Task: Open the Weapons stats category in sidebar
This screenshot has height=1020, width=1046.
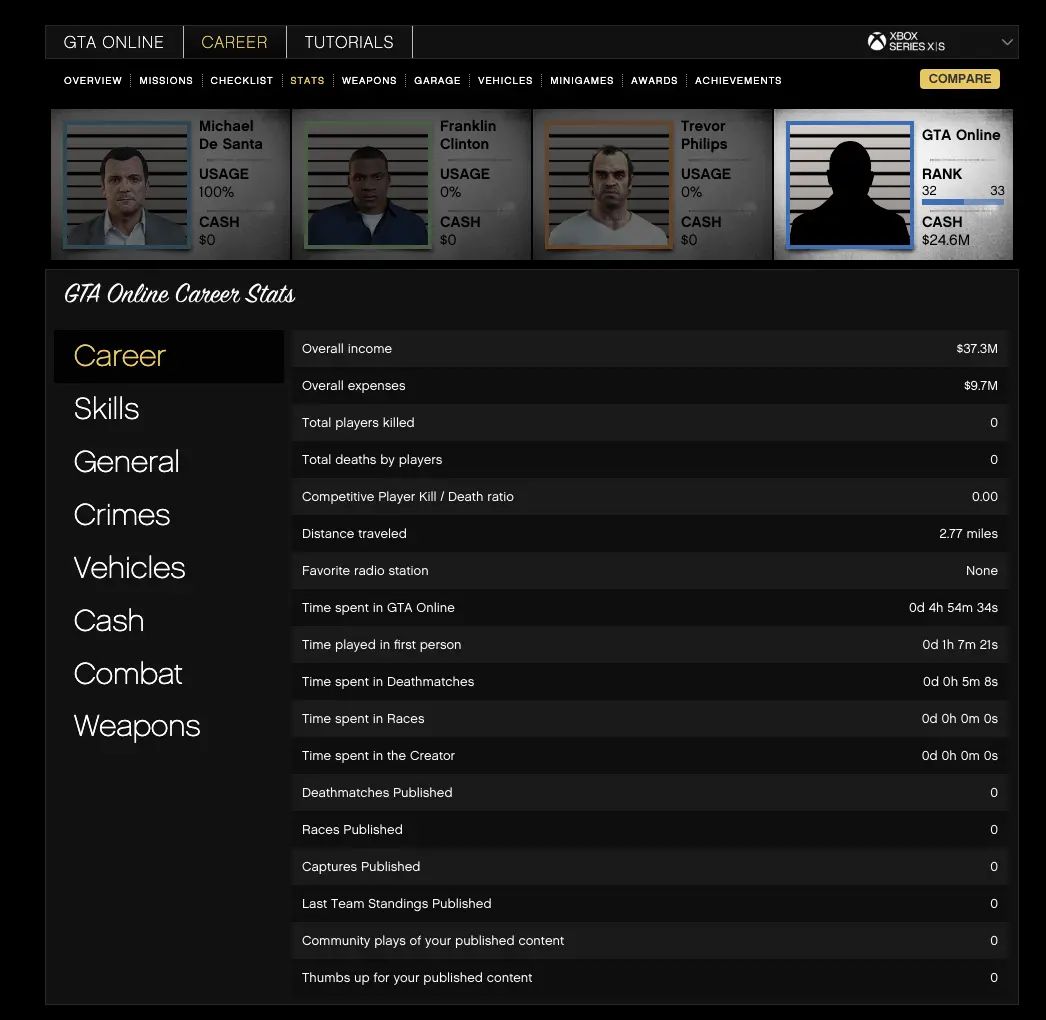Action: point(137,726)
